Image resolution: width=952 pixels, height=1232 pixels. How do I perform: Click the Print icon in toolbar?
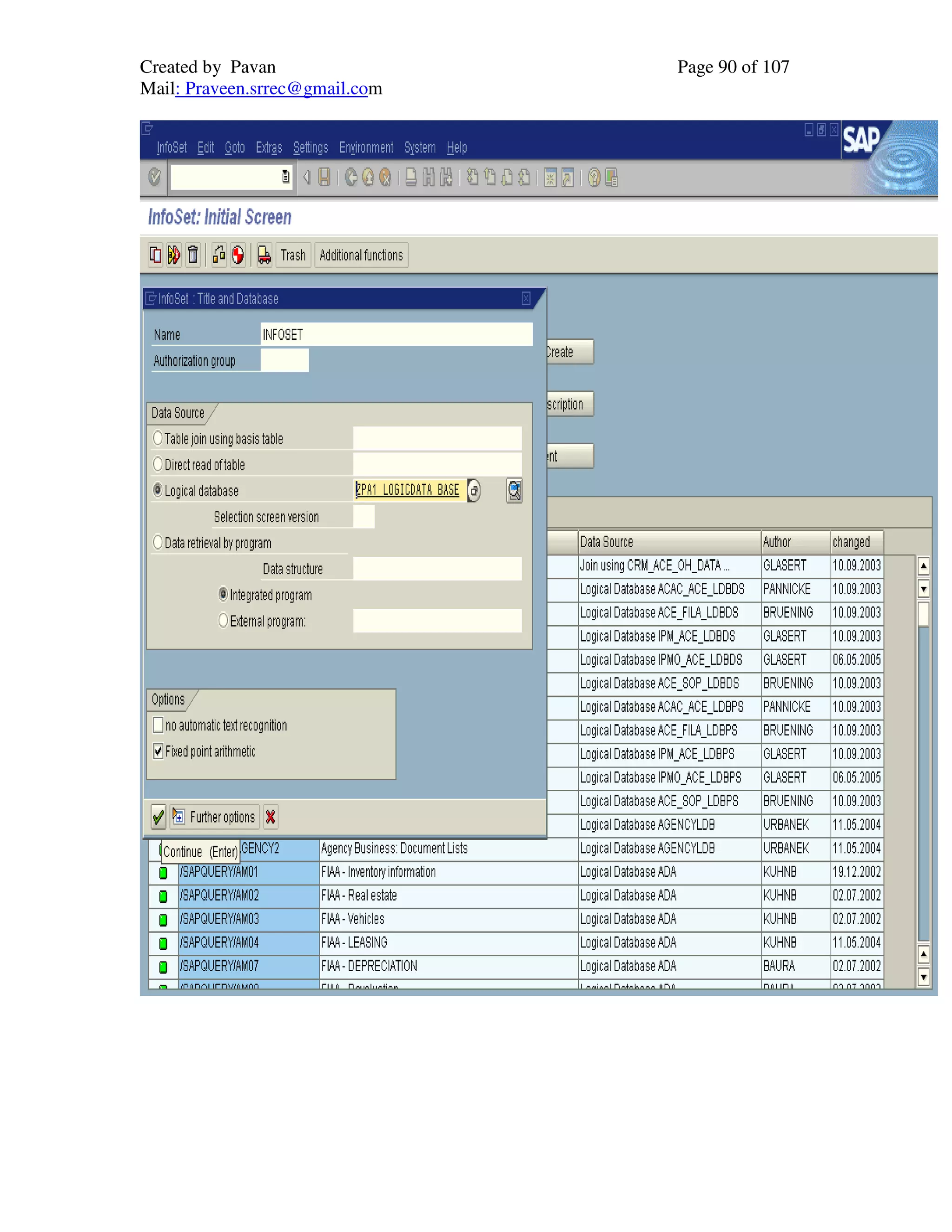pyautogui.click(x=411, y=178)
